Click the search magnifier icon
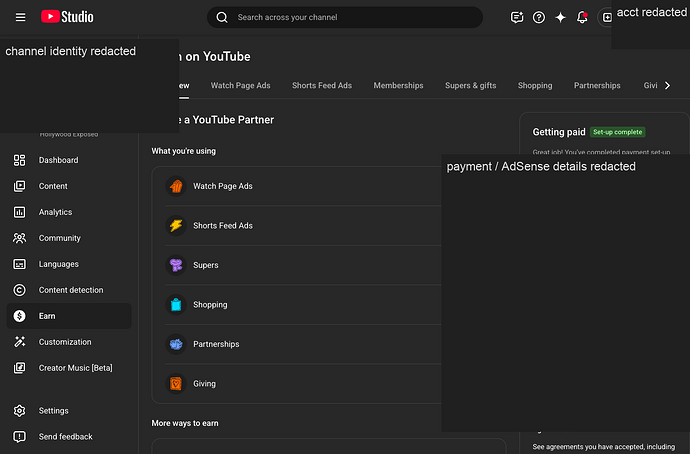 point(222,17)
